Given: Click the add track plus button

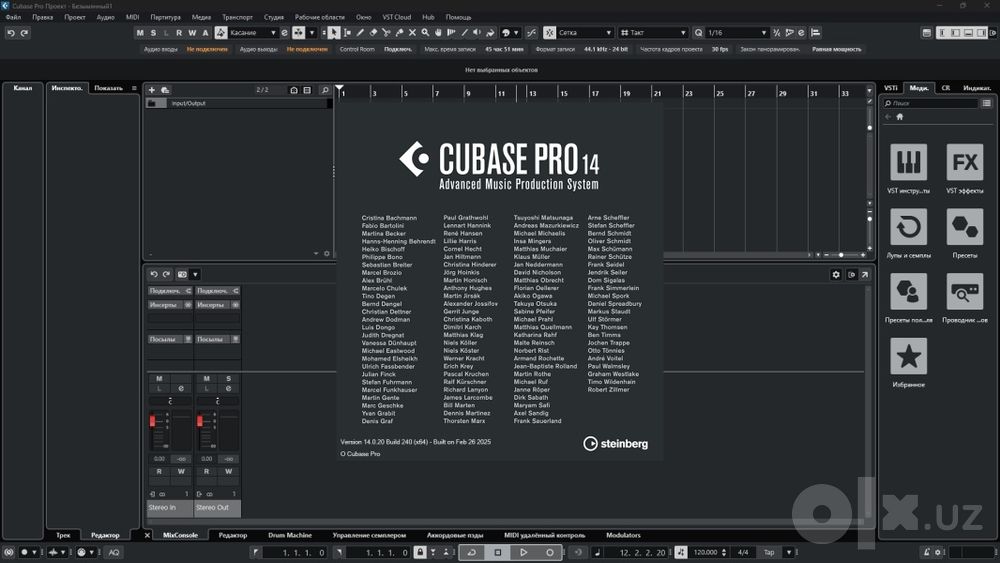Looking at the screenshot, I should tap(152, 90).
